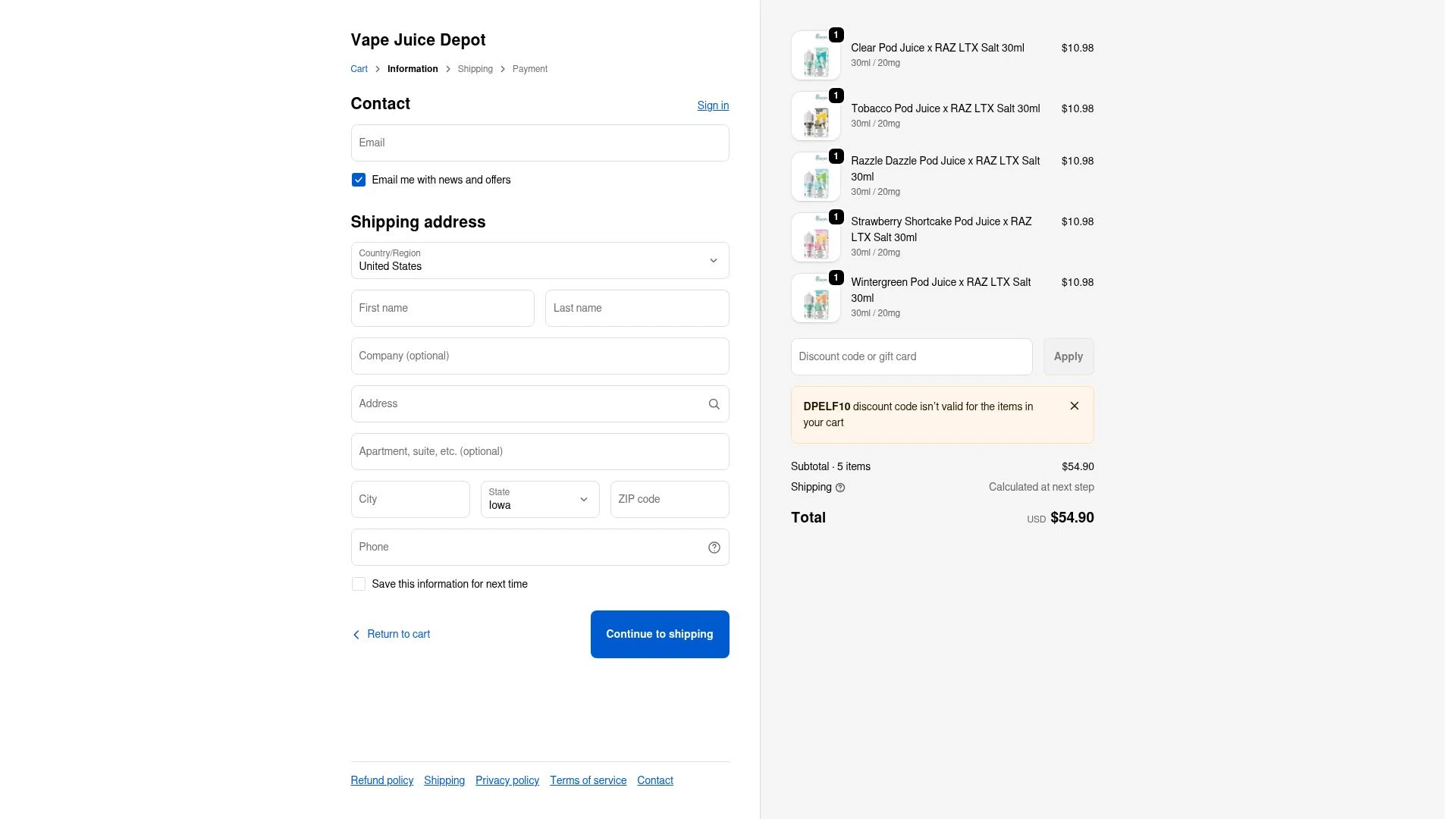Viewport: 1456px width, 819px height.
Task: Open the State dropdown showing Iowa
Action: point(540,500)
